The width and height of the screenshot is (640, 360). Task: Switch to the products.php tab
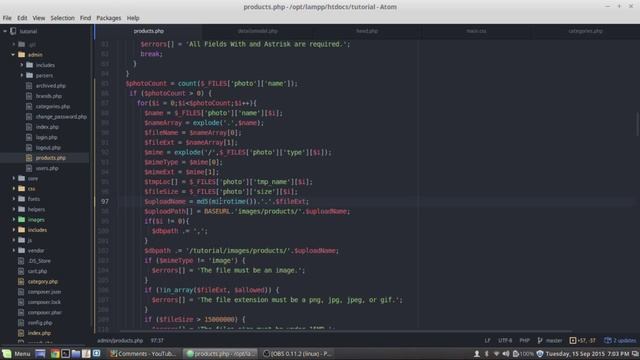[x=149, y=31]
